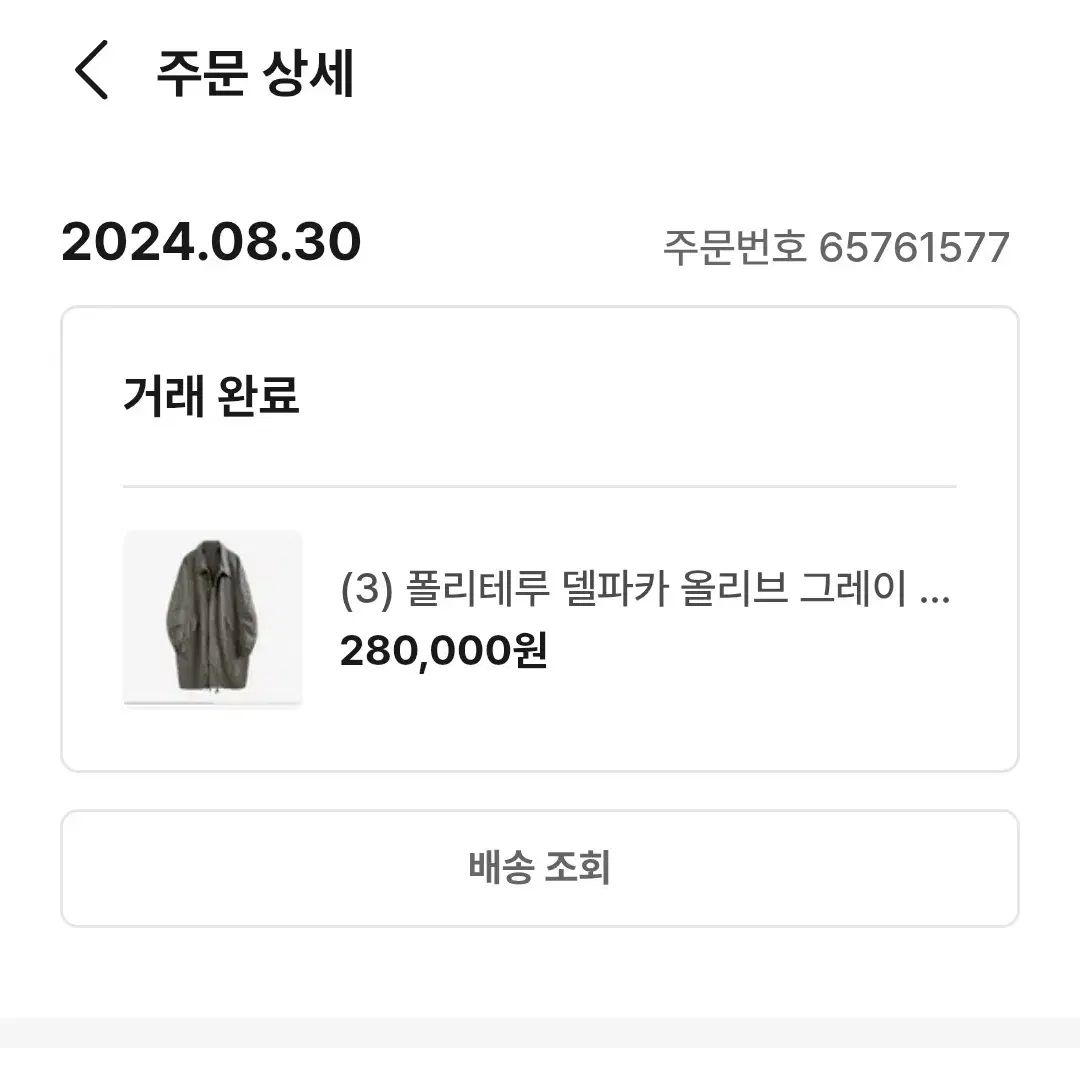Select the 주문 상세 page title
The width and height of the screenshot is (1080, 1076).
pyautogui.click(x=255, y=72)
